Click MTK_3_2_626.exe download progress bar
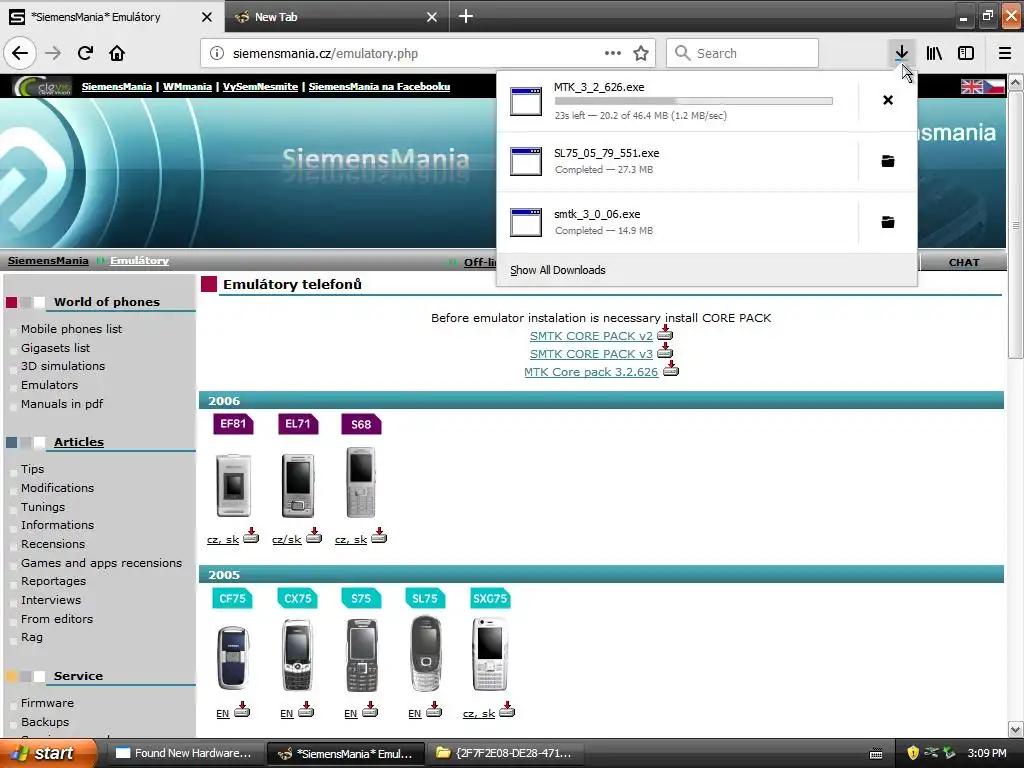Screen dimensions: 1024x768 pos(694,101)
